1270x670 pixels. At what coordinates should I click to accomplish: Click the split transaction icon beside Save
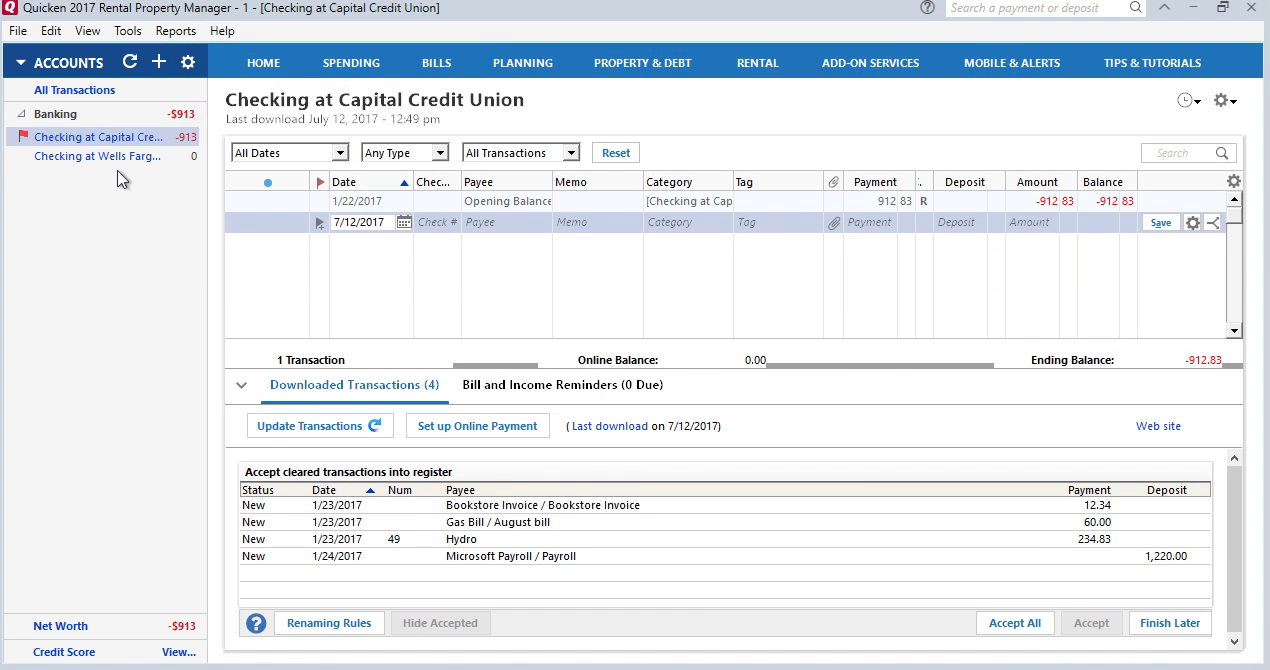click(1212, 223)
